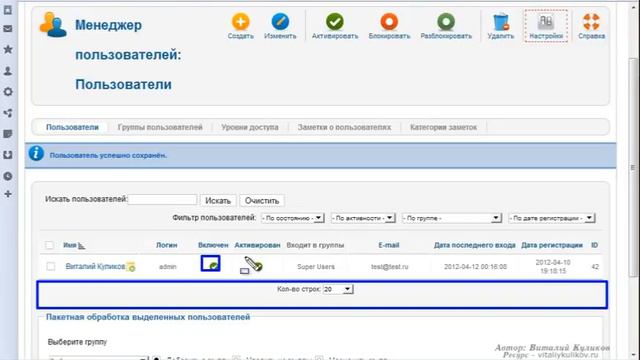640x360 pixels.
Task: Click the clock icon in left sidebar
Action: [8, 176]
